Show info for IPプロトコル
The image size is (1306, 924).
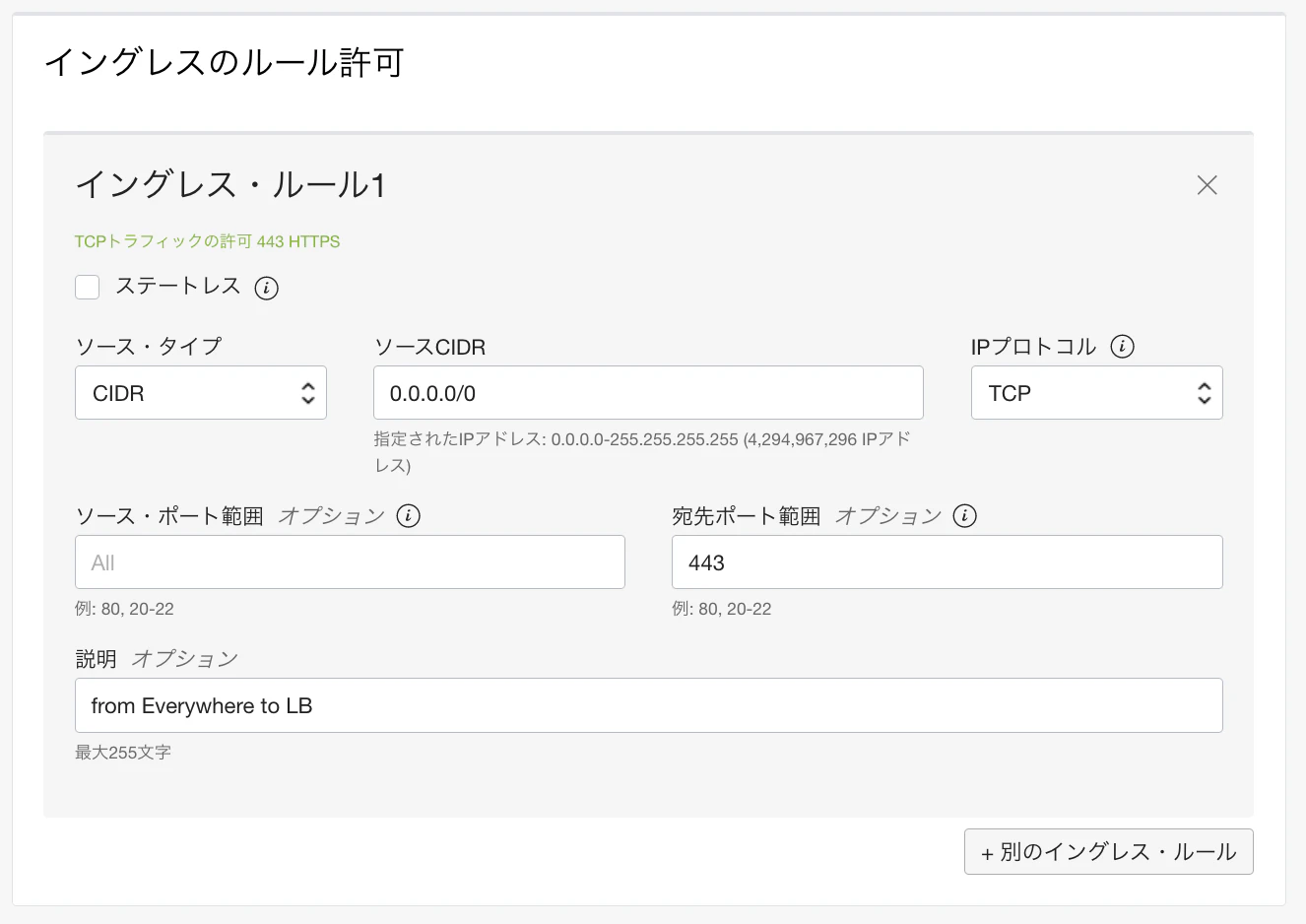1122,347
